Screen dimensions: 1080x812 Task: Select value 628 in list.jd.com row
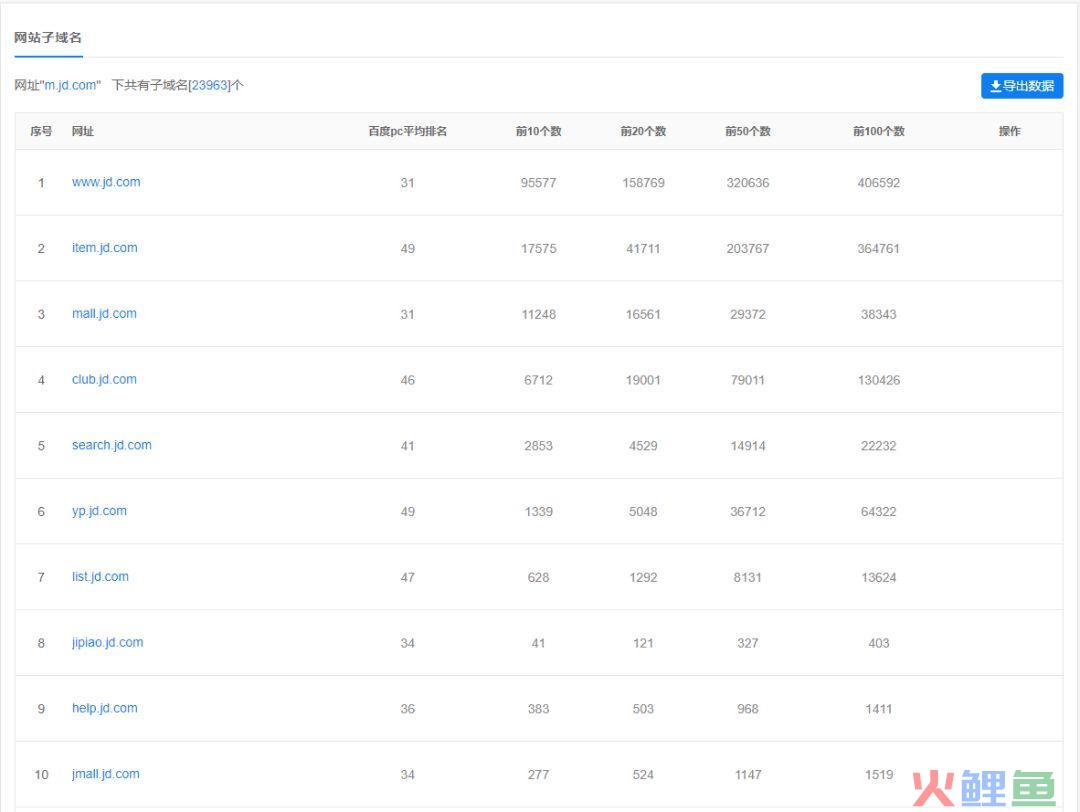coord(539,578)
